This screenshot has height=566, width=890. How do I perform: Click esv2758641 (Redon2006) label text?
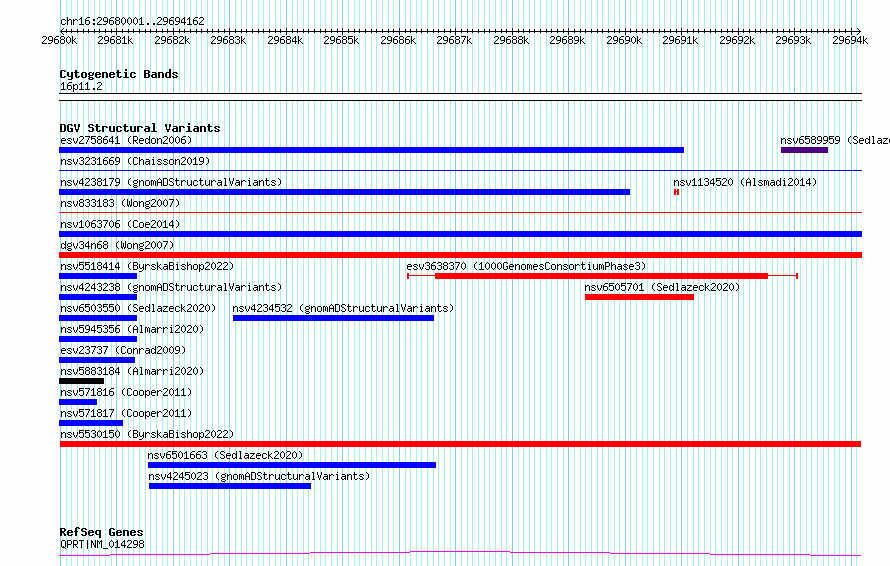126,140
